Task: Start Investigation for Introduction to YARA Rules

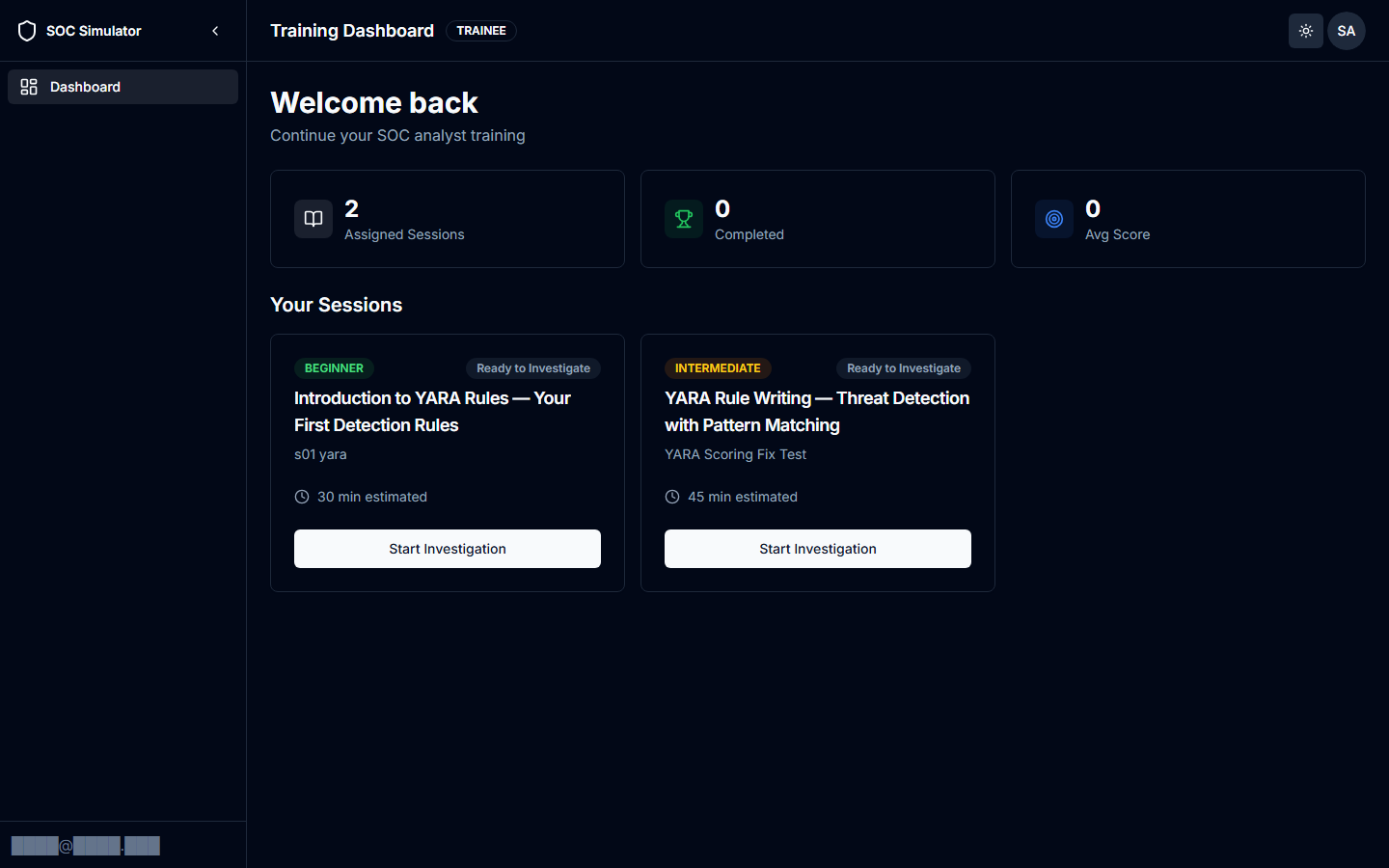Action: [x=447, y=548]
